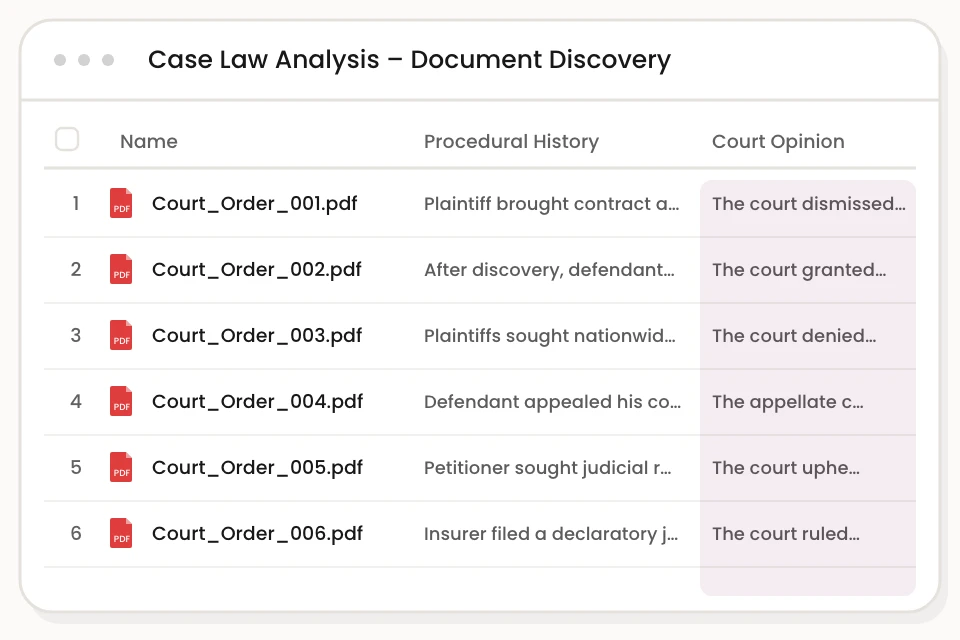Click row number 6
Screen dimensions: 960x640
[76, 533]
